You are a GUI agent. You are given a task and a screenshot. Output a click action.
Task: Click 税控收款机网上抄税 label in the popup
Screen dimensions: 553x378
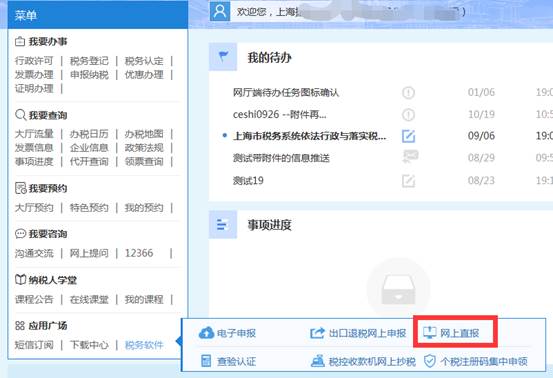(372, 361)
